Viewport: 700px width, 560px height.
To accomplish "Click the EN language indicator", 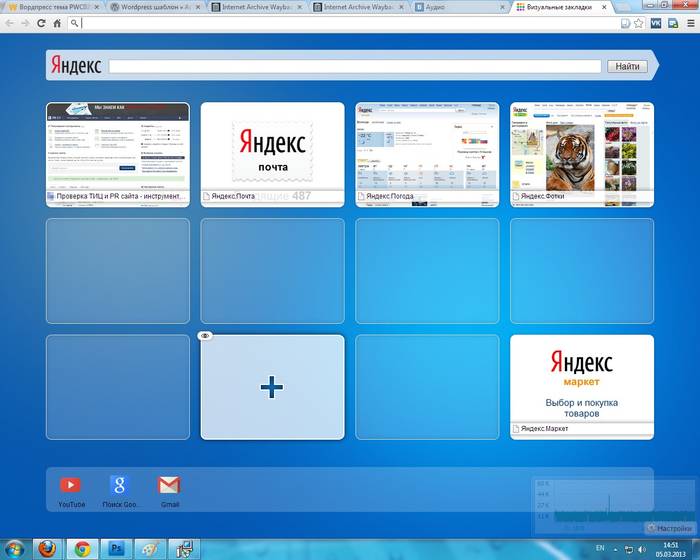I will (600, 548).
